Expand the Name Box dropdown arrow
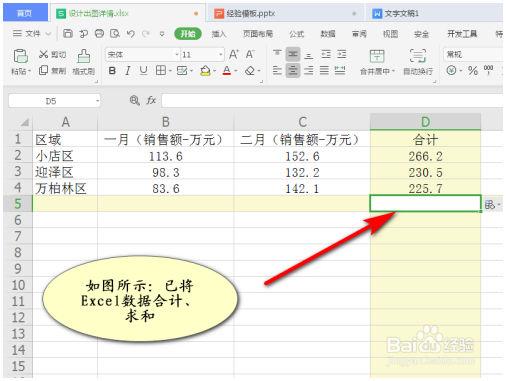This screenshot has width=506, height=381. pyautogui.click(x=97, y=101)
